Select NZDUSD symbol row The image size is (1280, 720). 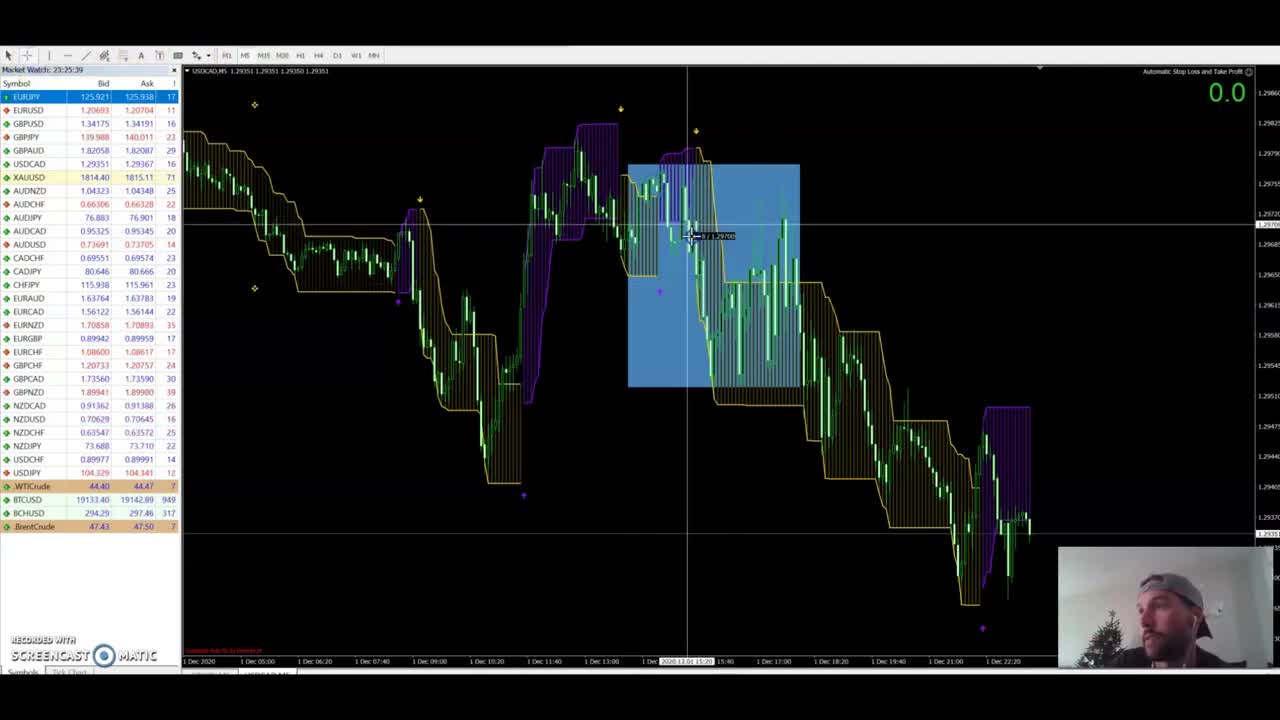(x=90, y=419)
